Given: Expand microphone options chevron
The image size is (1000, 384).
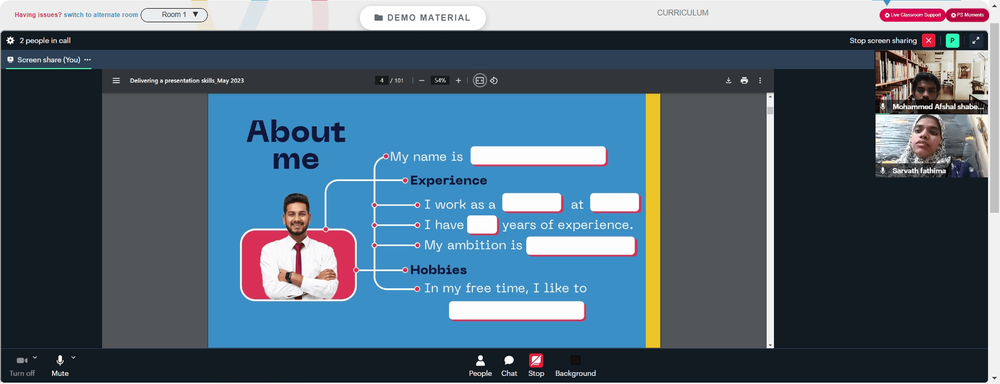Looking at the screenshot, I should click(73, 357).
